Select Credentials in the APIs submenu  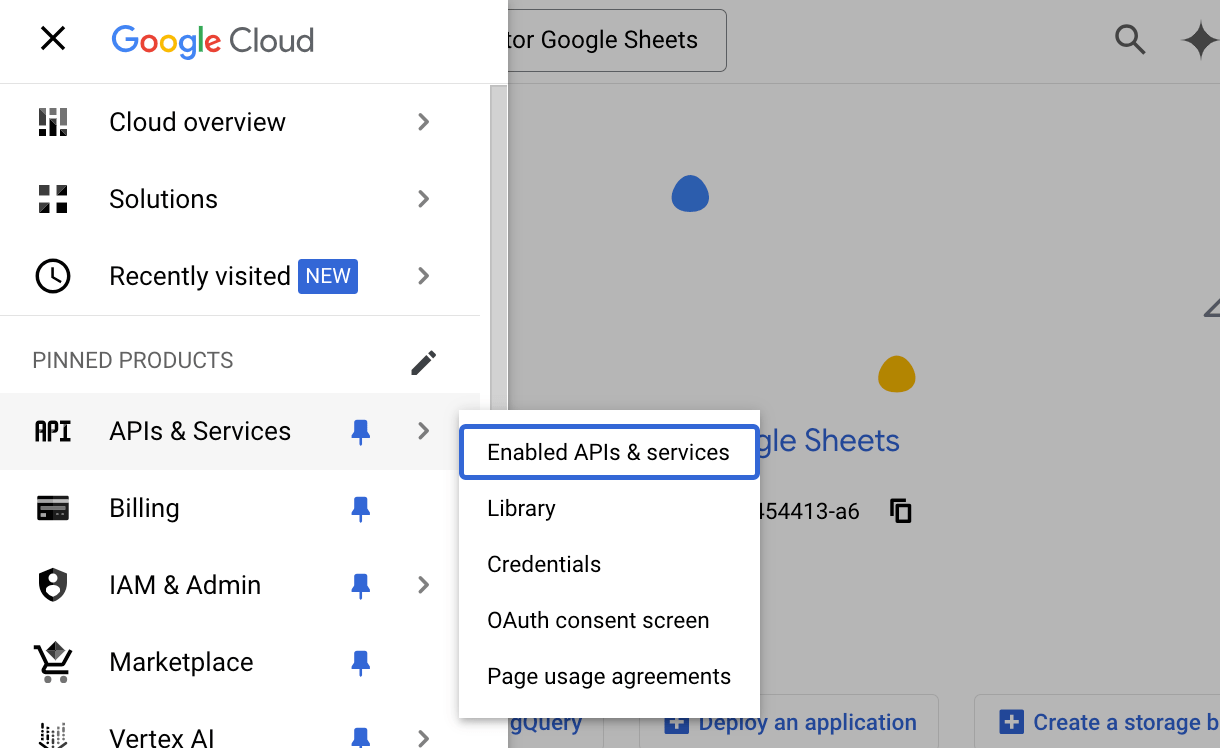pyautogui.click(x=609, y=564)
